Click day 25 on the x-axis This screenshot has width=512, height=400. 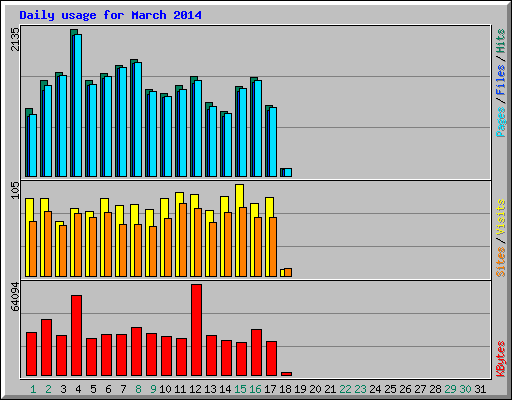[390, 389]
